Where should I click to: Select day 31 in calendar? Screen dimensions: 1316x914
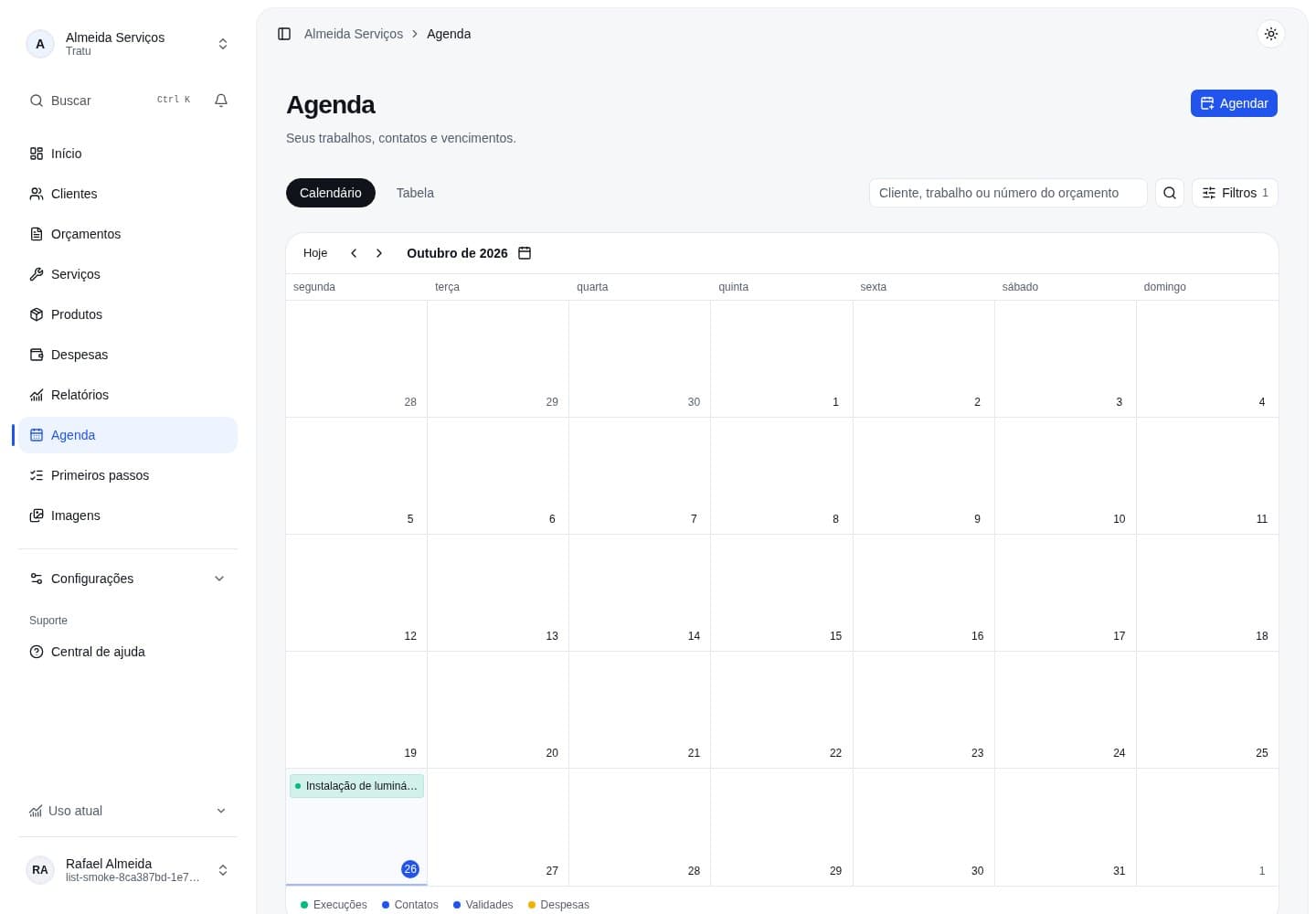coord(1119,871)
